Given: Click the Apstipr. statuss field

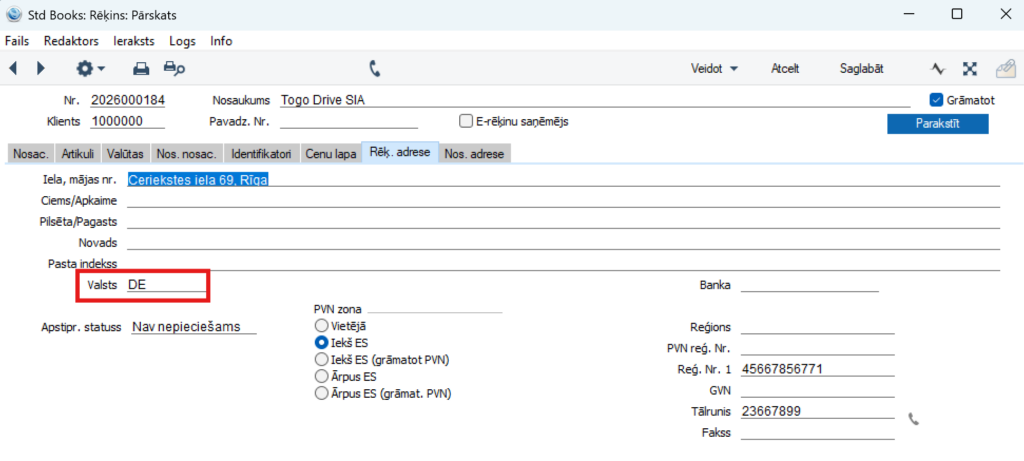Looking at the screenshot, I should point(194,327).
